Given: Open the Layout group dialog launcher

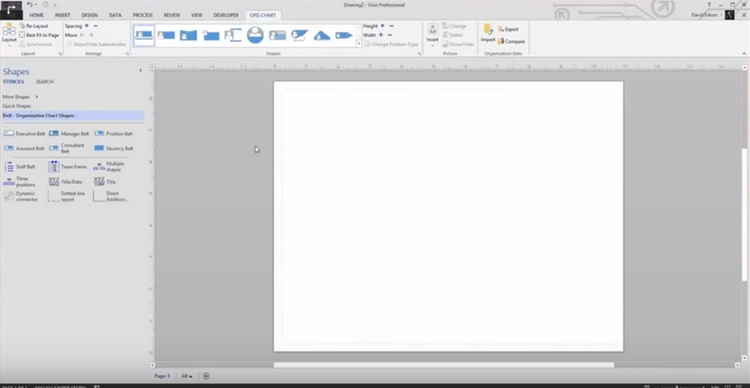Looking at the screenshot, I should point(60,54).
